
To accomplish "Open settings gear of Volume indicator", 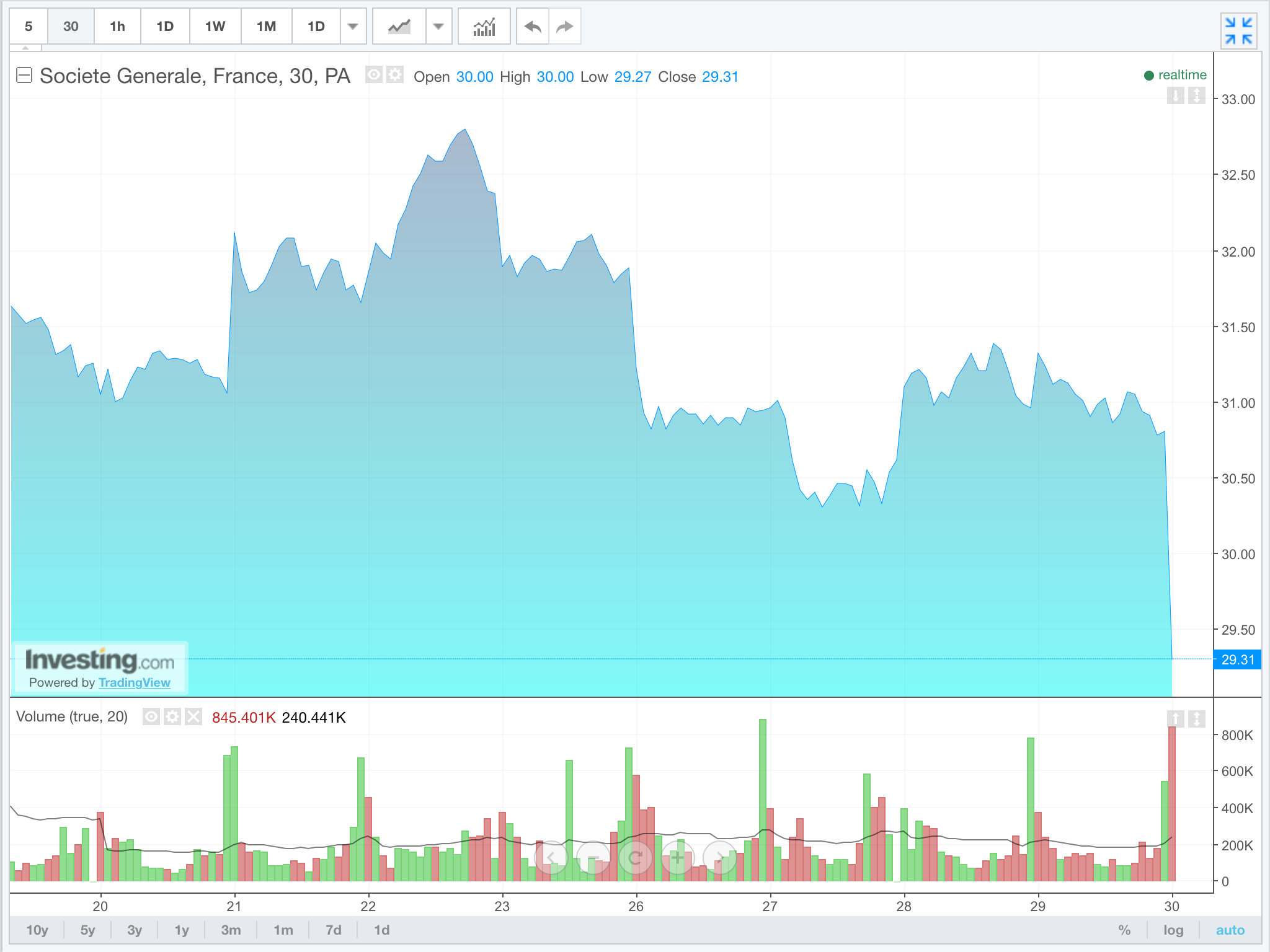I will click(172, 716).
